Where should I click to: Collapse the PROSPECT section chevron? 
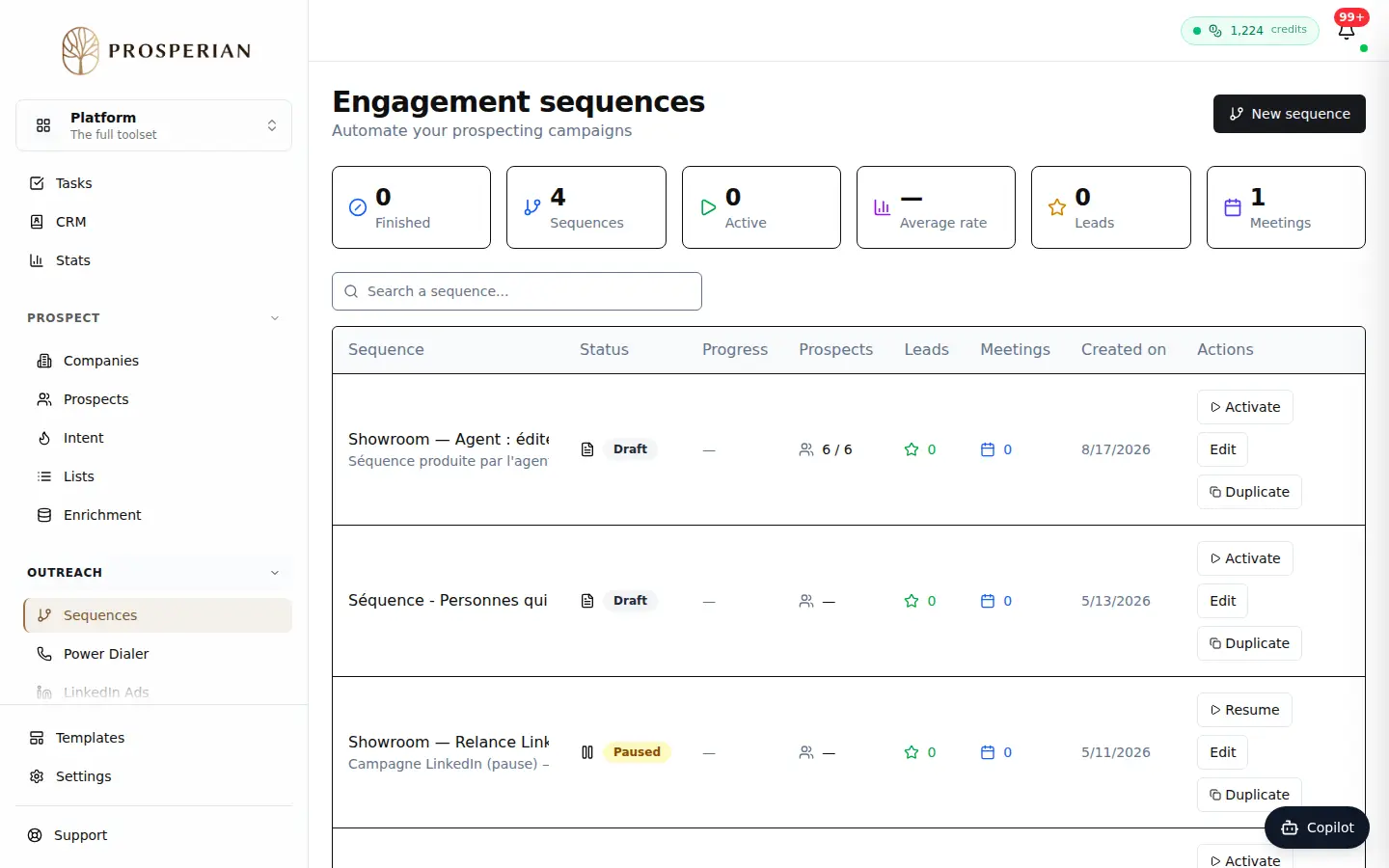pos(275,318)
